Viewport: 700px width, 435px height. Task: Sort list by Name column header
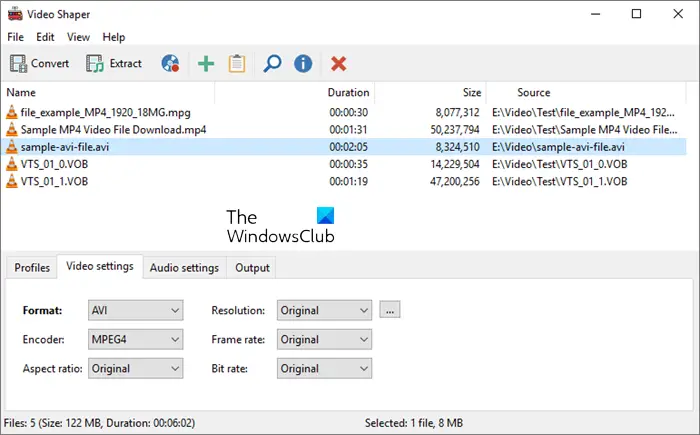click(x=108, y=92)
